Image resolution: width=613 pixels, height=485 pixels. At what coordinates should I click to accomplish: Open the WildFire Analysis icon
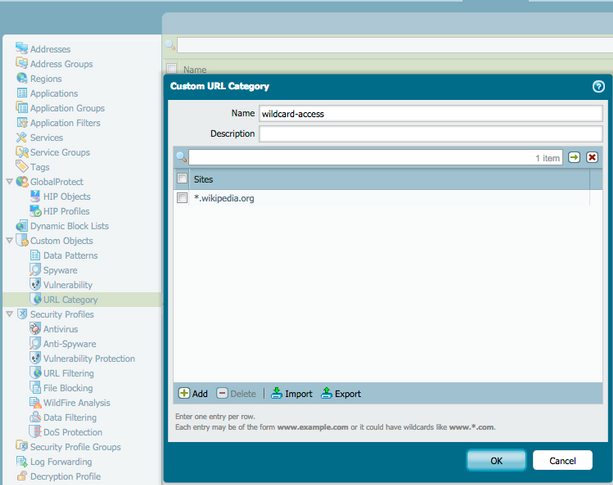pyautogui.click(x=35, y=402)
